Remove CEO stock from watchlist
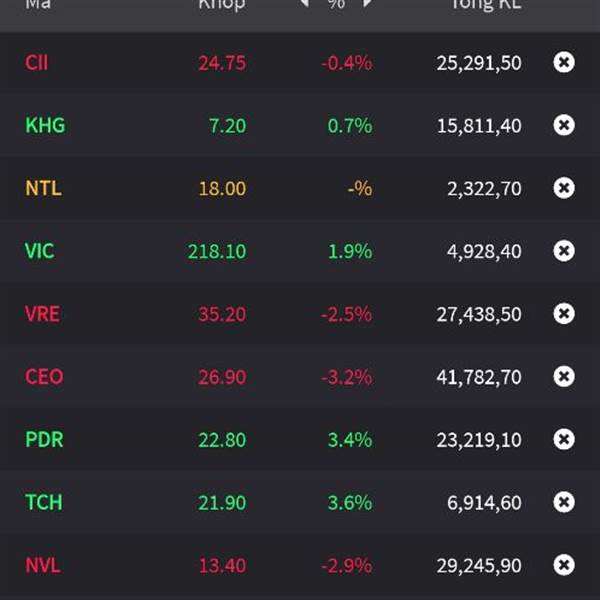Viewport: 600px width, 600px height. pos(564,377)
